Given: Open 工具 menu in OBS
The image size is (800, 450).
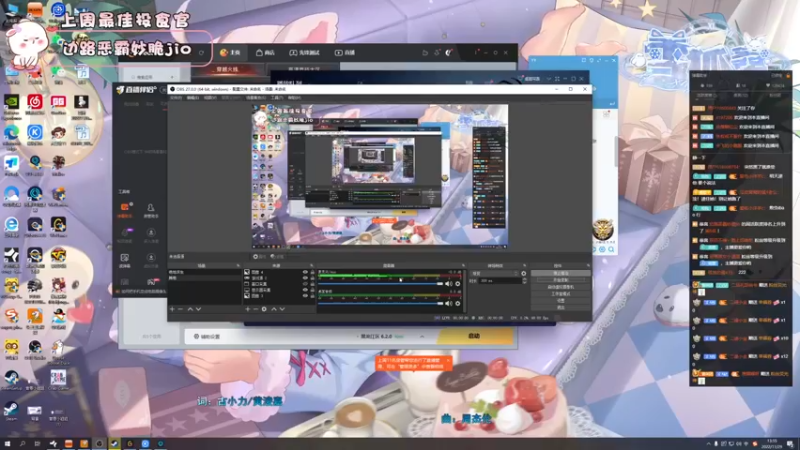Looking at the screenshot, I should tap(277, 97).
